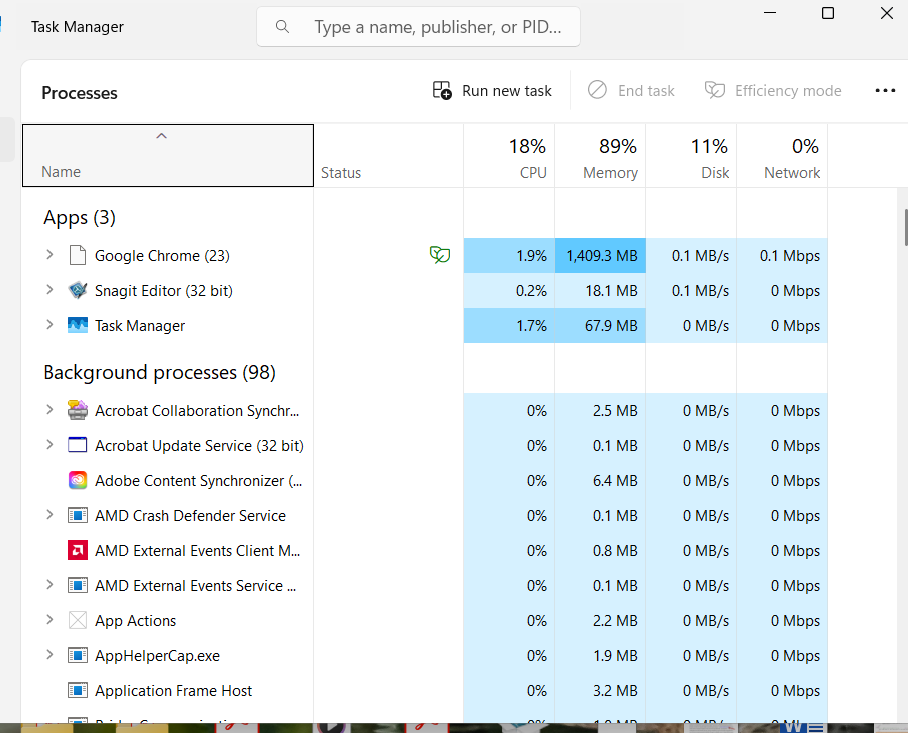Click the Acrobat Collaboration Synchronizer icon

tap(78, 411)
